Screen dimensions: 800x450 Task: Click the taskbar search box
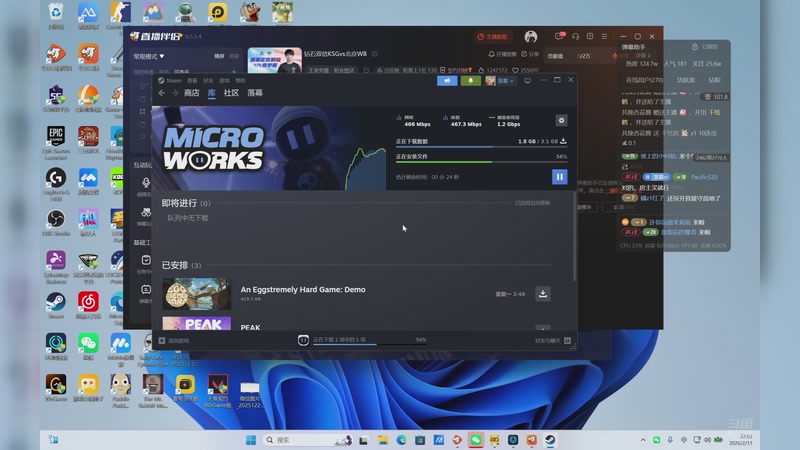click(308, 440)
